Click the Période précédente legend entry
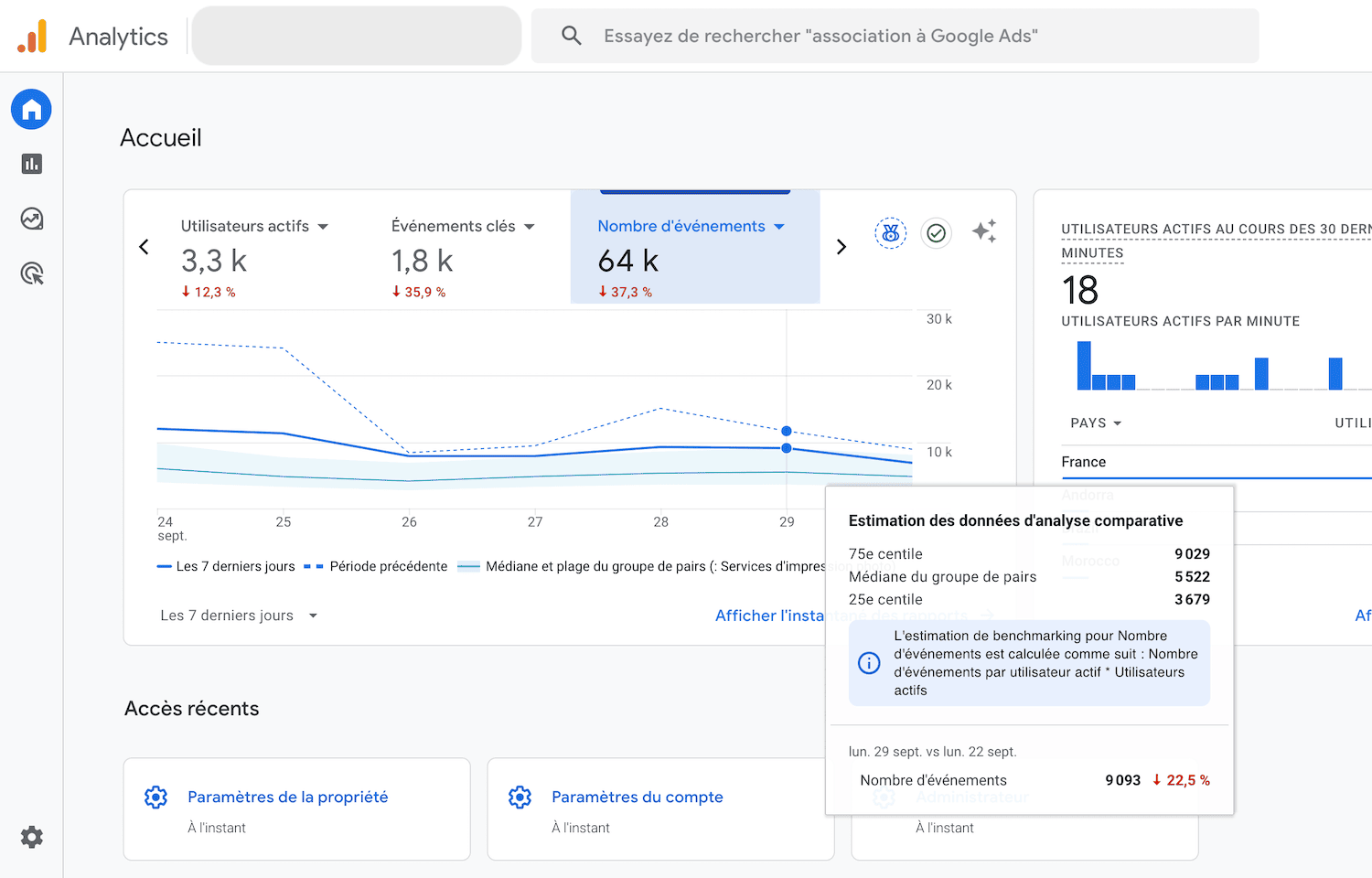Screen dimensions: 1372x878 (376, 566)
